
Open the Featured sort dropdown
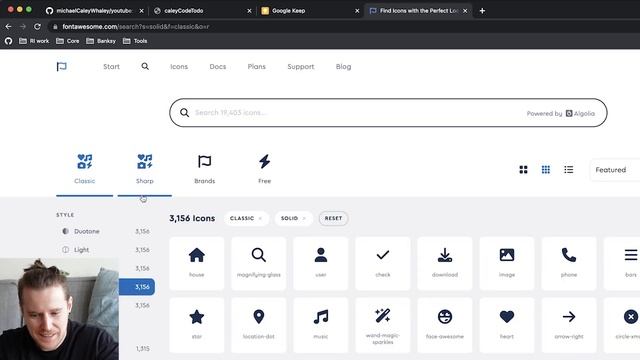[615, 170]
